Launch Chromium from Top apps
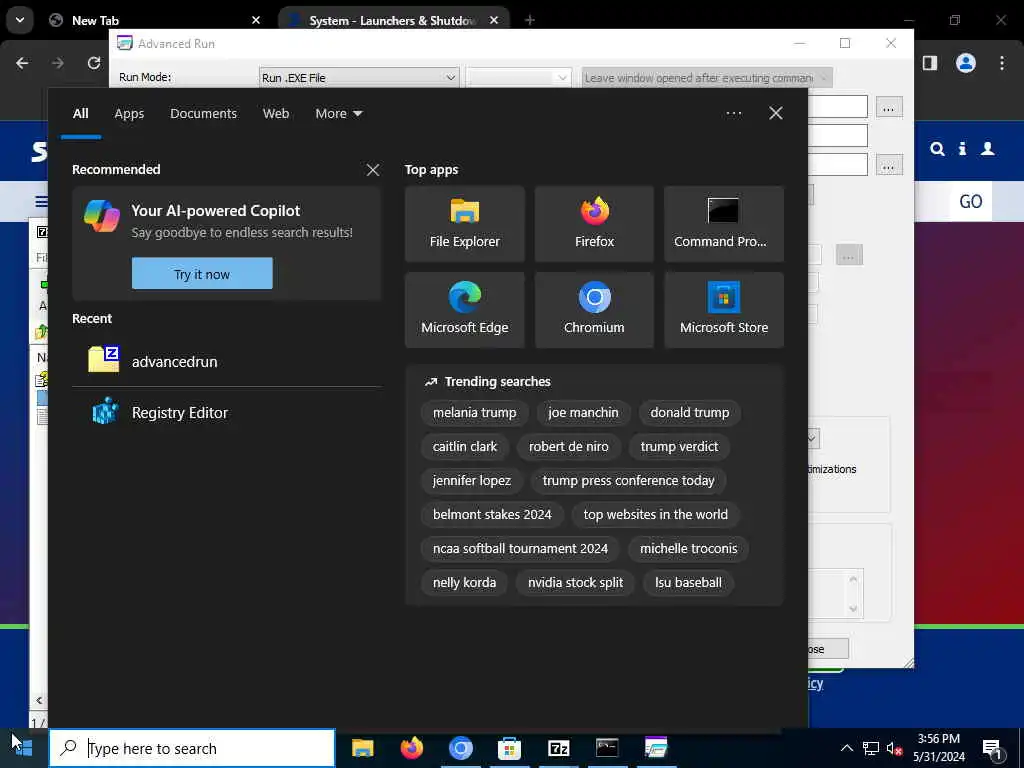The width and height of the screenshot is (1024, 768). pyautogui.click(x=594, y=310)
